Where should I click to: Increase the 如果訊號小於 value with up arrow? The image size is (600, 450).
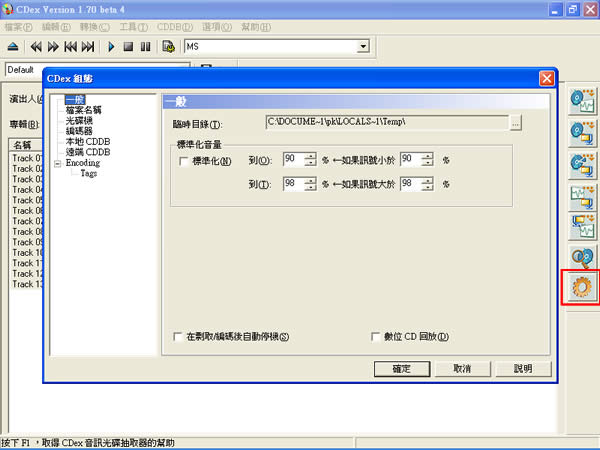[427, 156]
